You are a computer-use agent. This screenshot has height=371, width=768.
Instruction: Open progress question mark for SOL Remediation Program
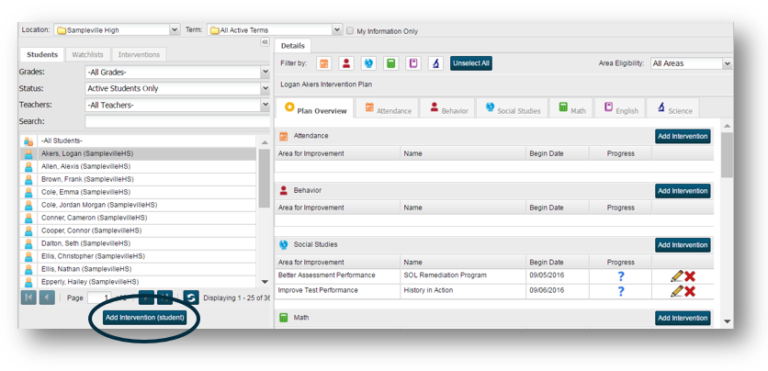point(621,276)
